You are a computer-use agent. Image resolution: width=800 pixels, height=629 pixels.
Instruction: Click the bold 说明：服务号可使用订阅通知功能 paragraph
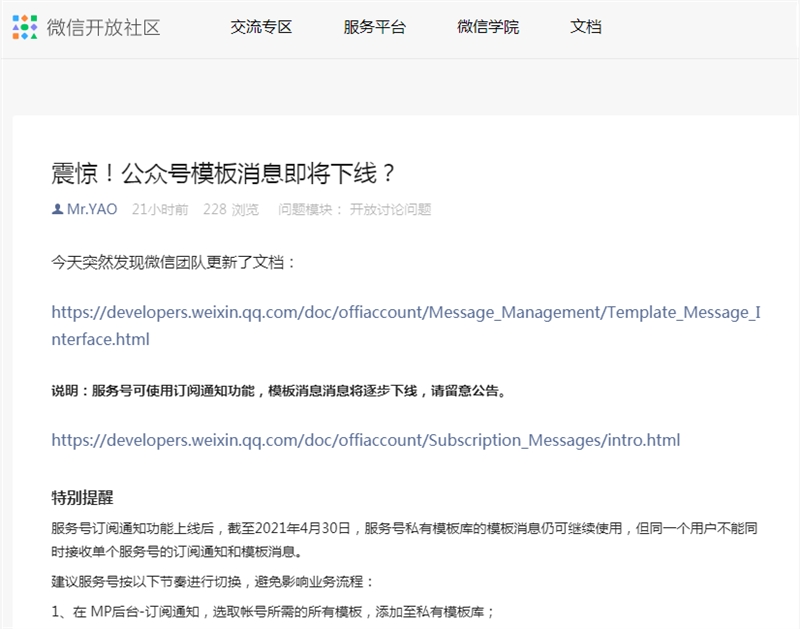pos(279,391)
